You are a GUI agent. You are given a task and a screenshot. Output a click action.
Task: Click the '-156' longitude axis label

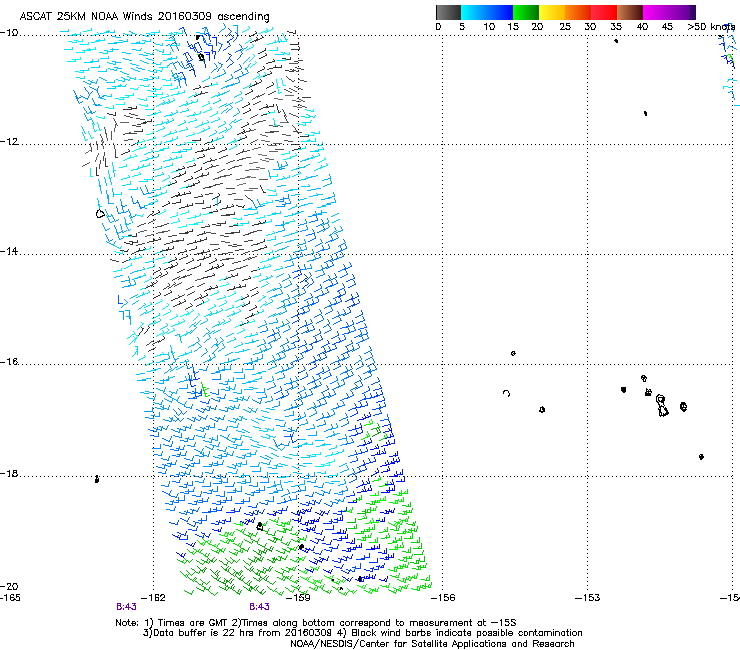click(x=443, y=598)
